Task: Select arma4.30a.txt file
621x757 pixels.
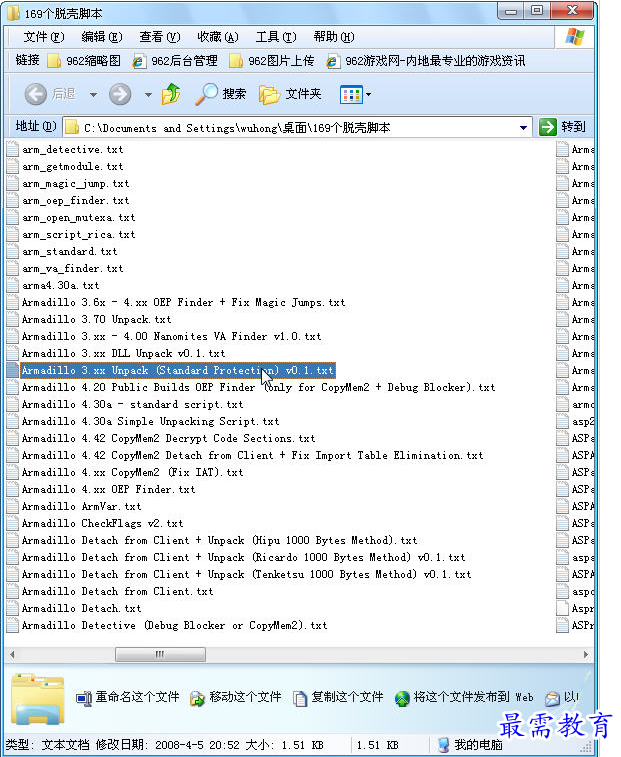Action: click(60, 285)
